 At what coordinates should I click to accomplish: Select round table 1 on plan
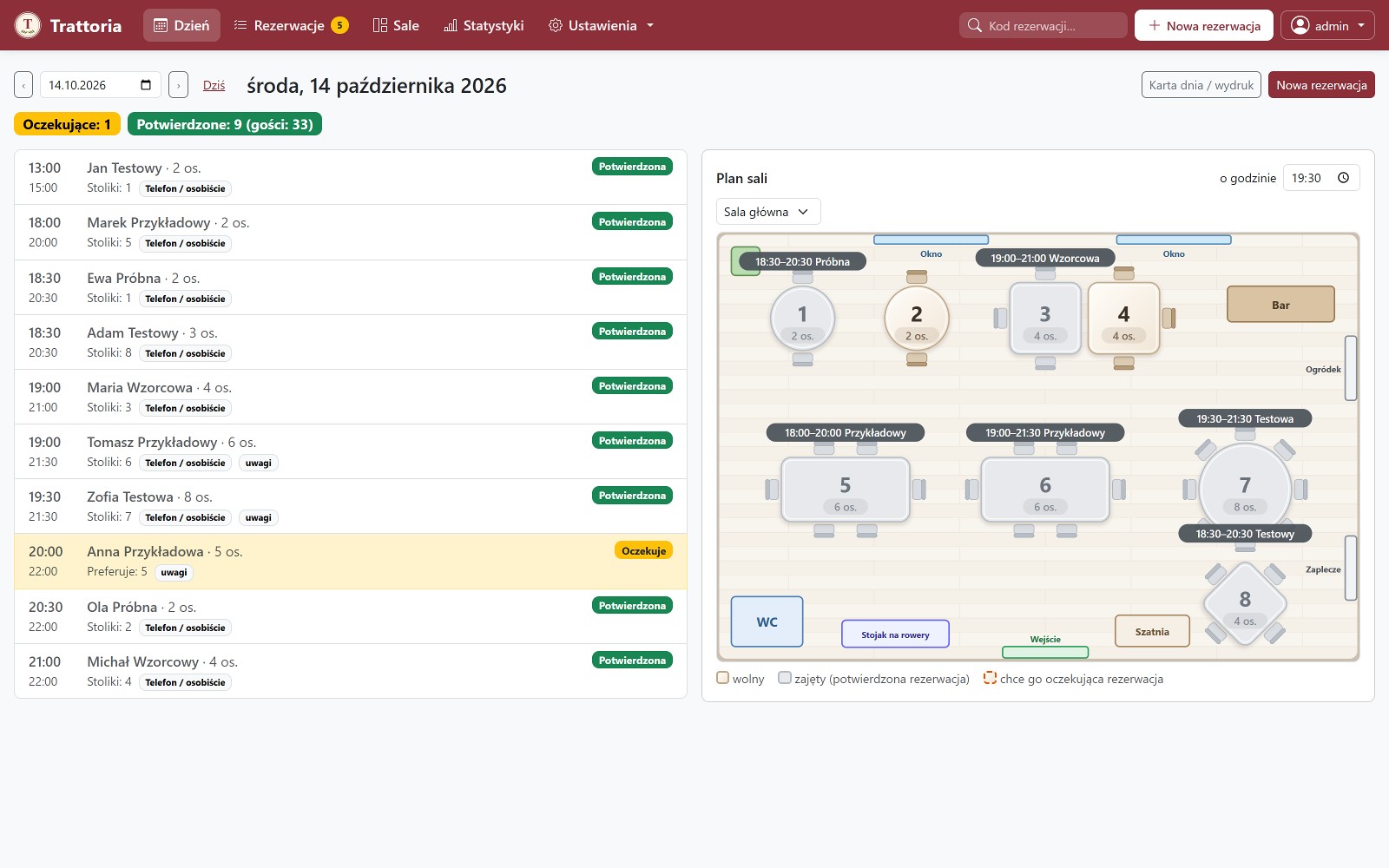coord(802,319)
